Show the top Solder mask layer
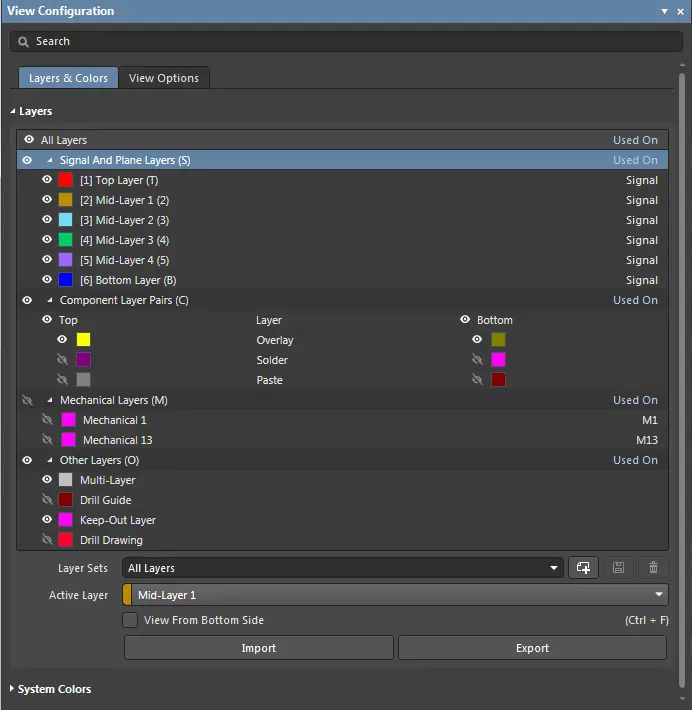The height and width of the screenshot is (710, 692). tap(62, 360)
